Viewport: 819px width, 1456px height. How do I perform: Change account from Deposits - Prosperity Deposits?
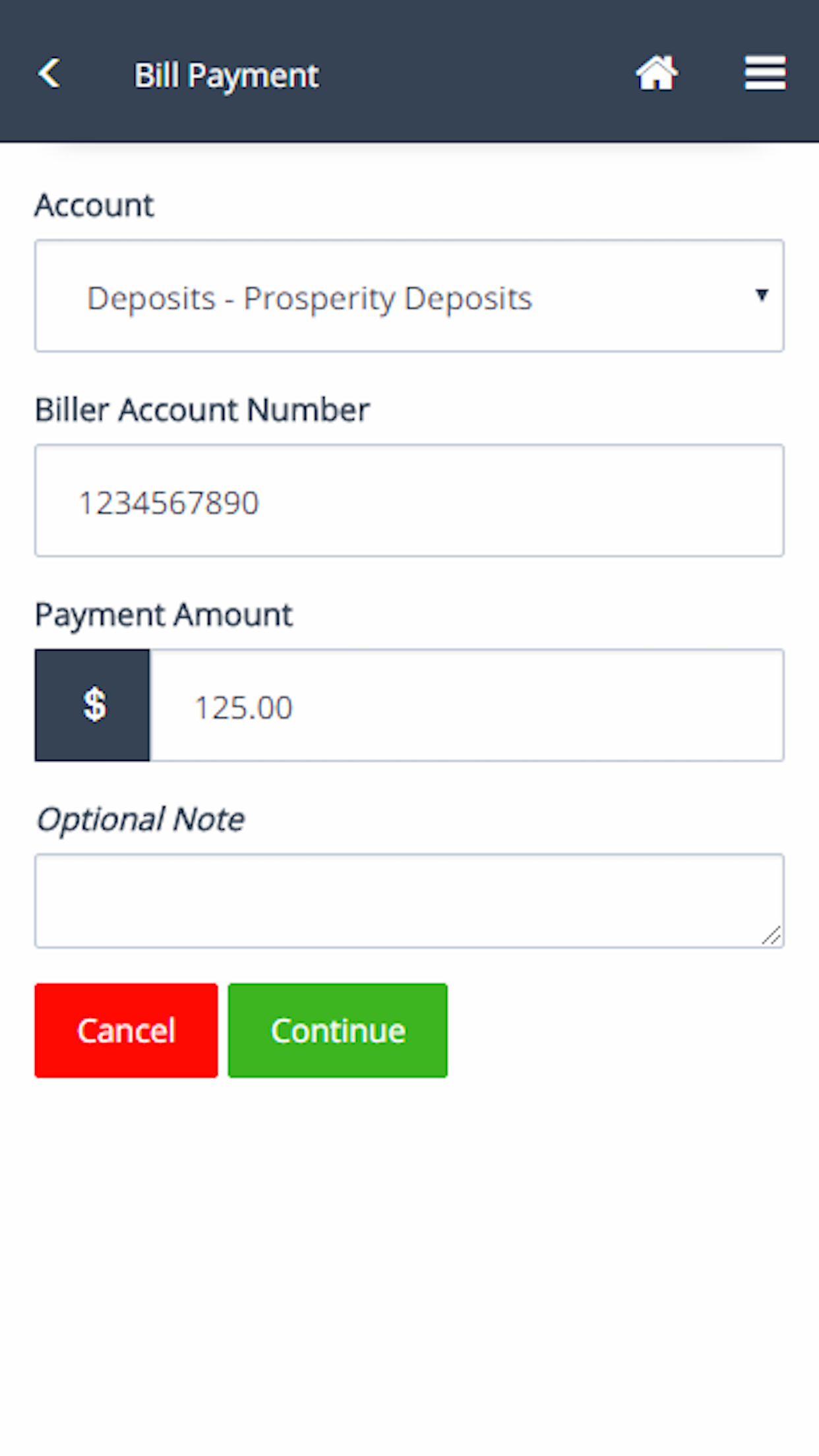(x=409, y=296)
